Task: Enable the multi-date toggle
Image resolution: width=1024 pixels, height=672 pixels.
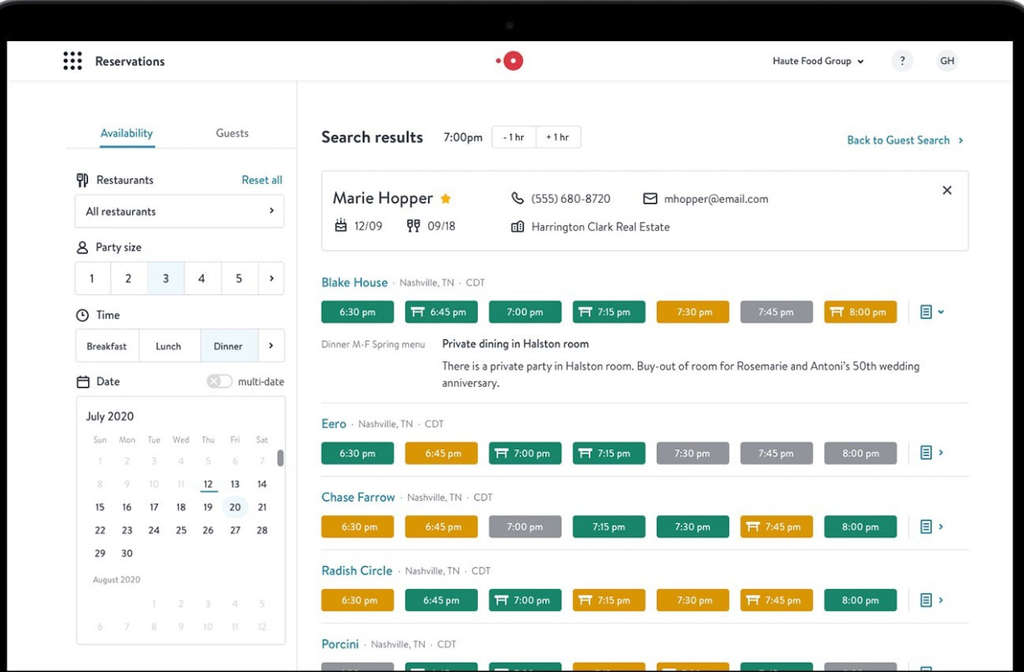Action: point(222,381)
